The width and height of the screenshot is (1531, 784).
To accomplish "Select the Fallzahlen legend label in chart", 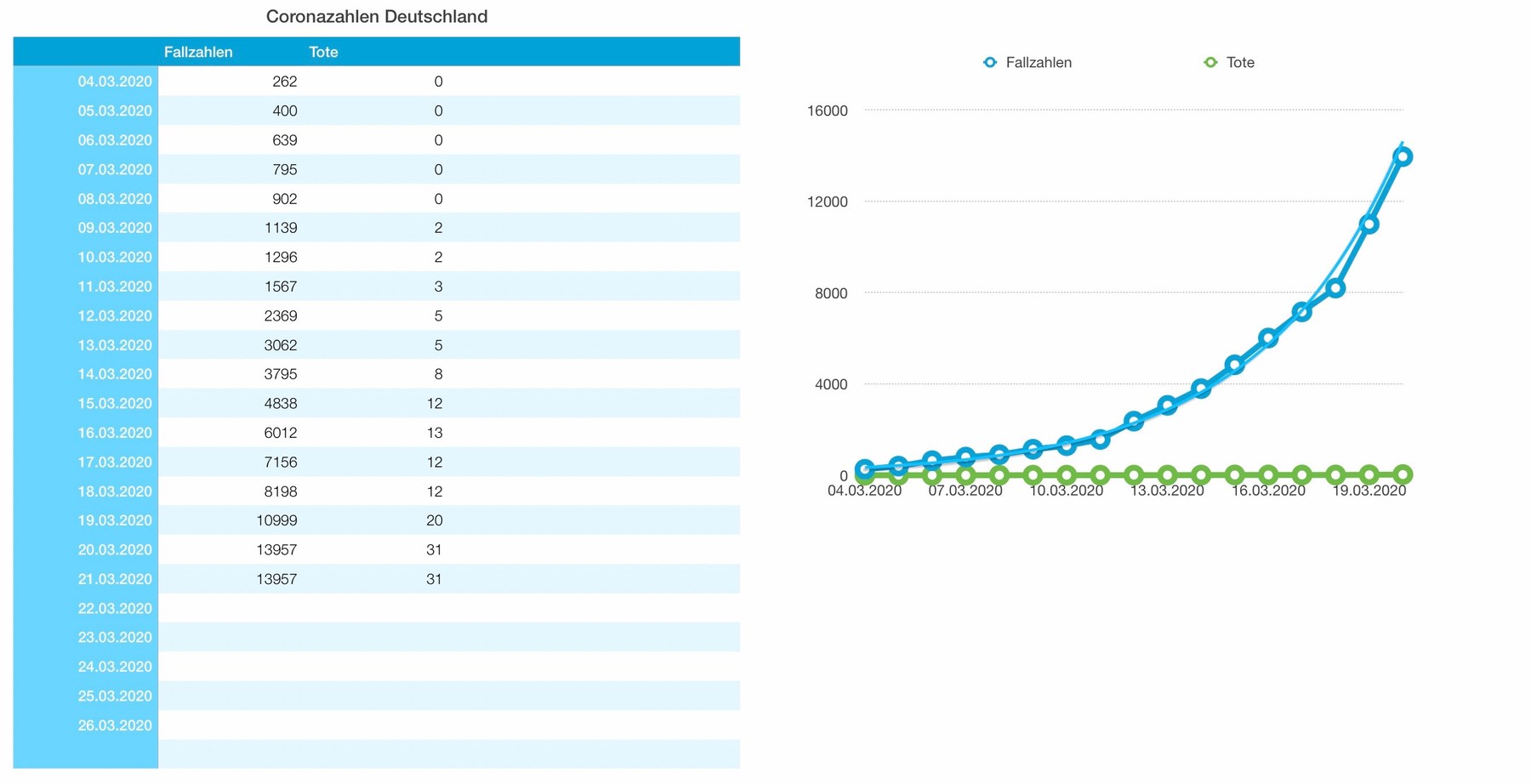I will (1039, 62).
